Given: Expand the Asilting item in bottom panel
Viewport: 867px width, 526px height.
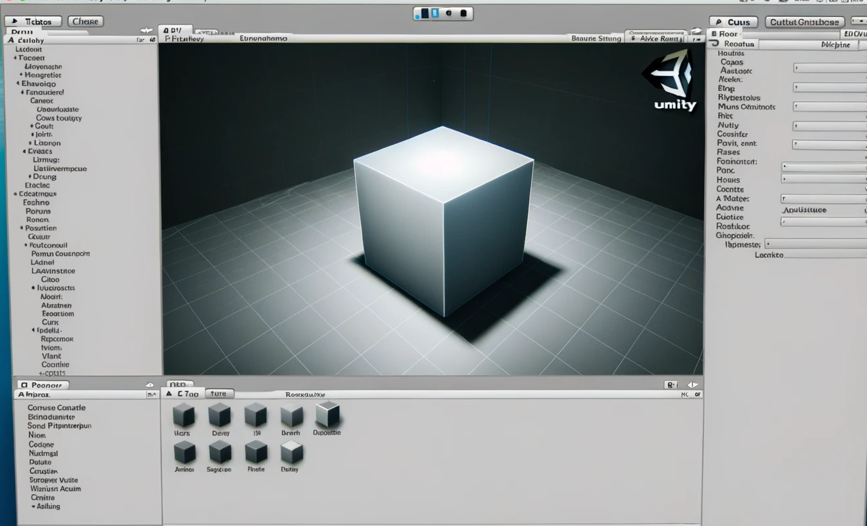Looking at the screenshot, I should (32, 506).
